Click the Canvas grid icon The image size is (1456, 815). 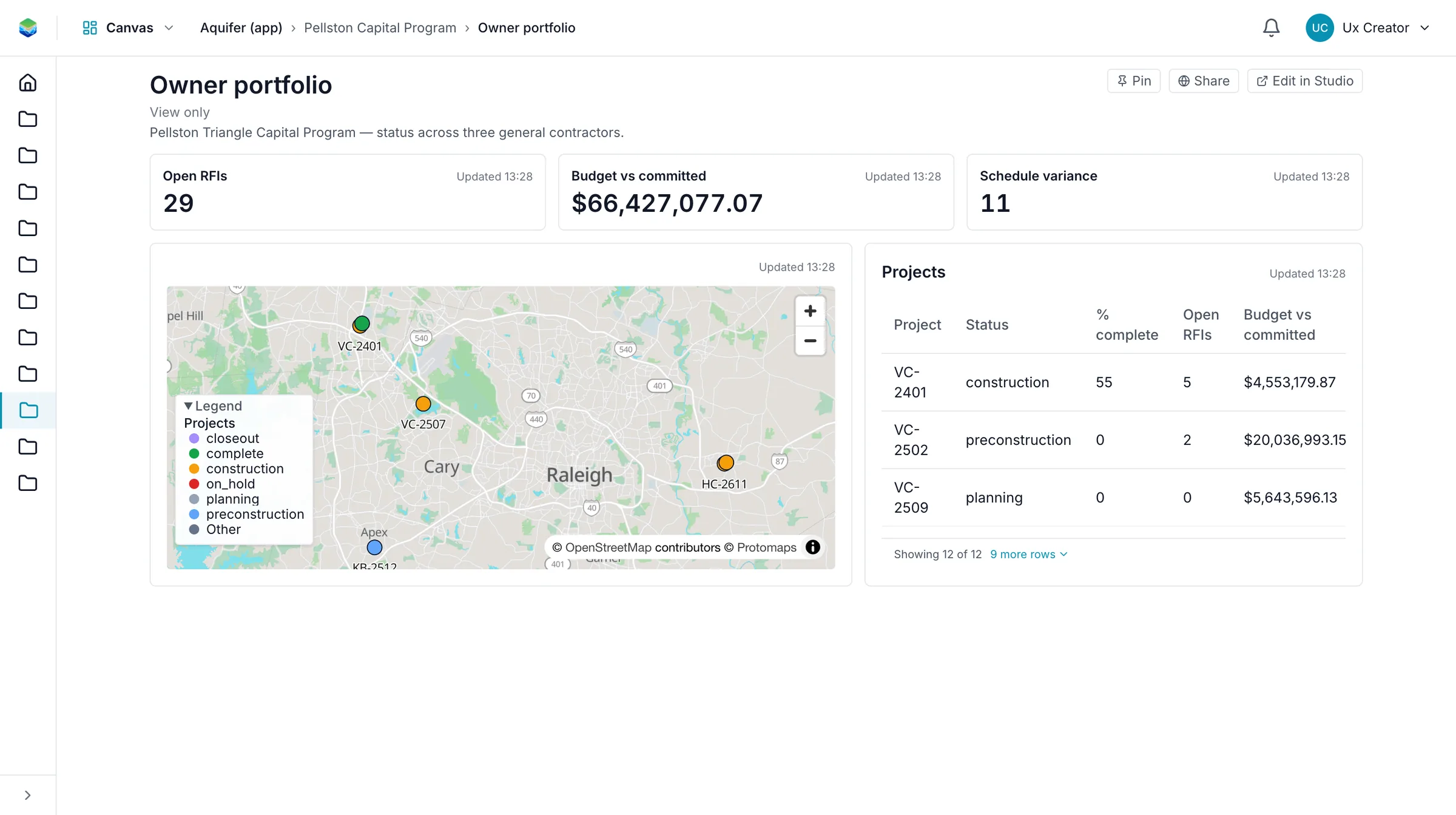pyautogui.click(x=90, y=28)
